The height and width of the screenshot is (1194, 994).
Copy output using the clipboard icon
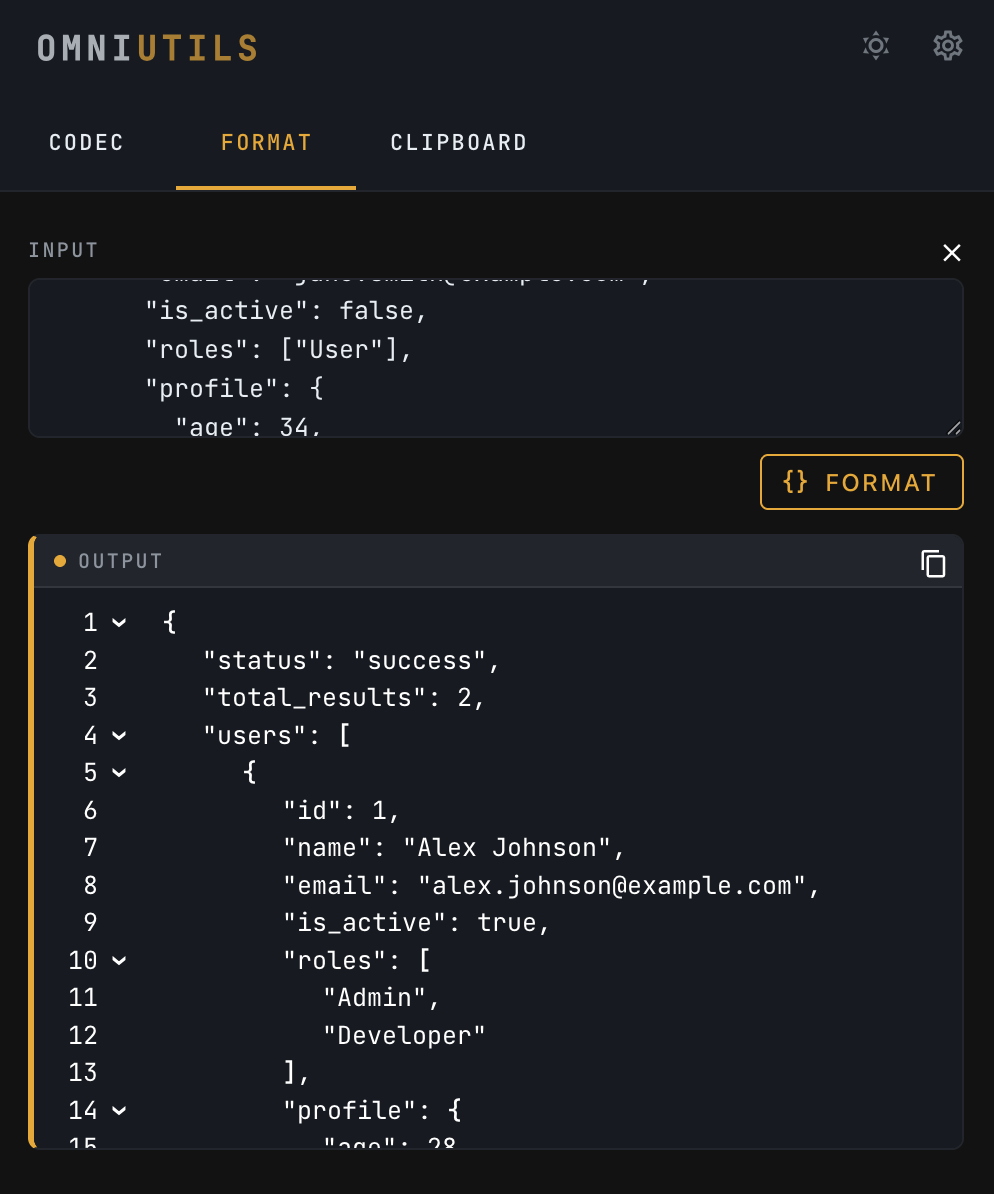933,563
